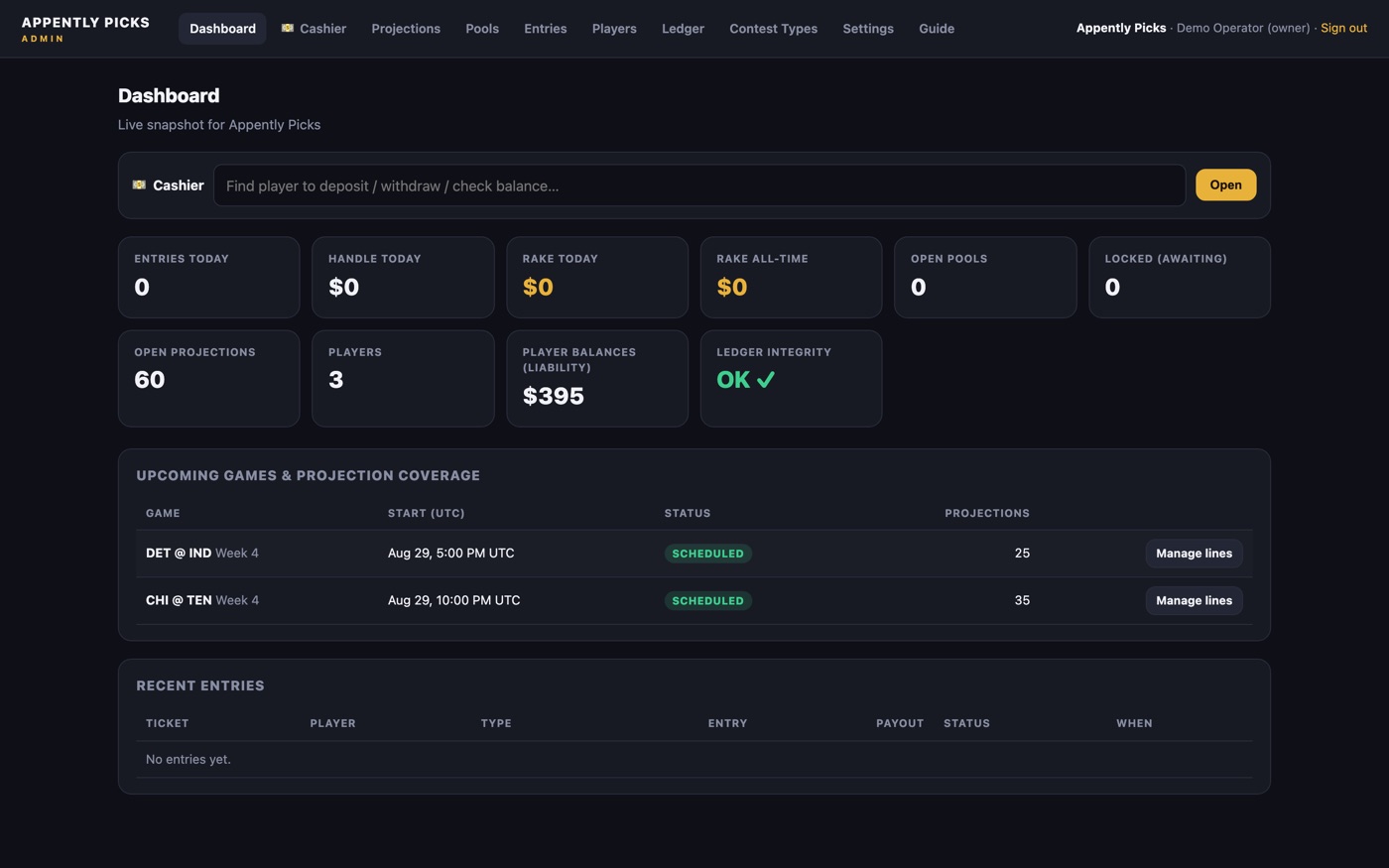Click the Upcoming Games & Projection Coverage heading
The image size is (1389, 868).
point(308,475)
